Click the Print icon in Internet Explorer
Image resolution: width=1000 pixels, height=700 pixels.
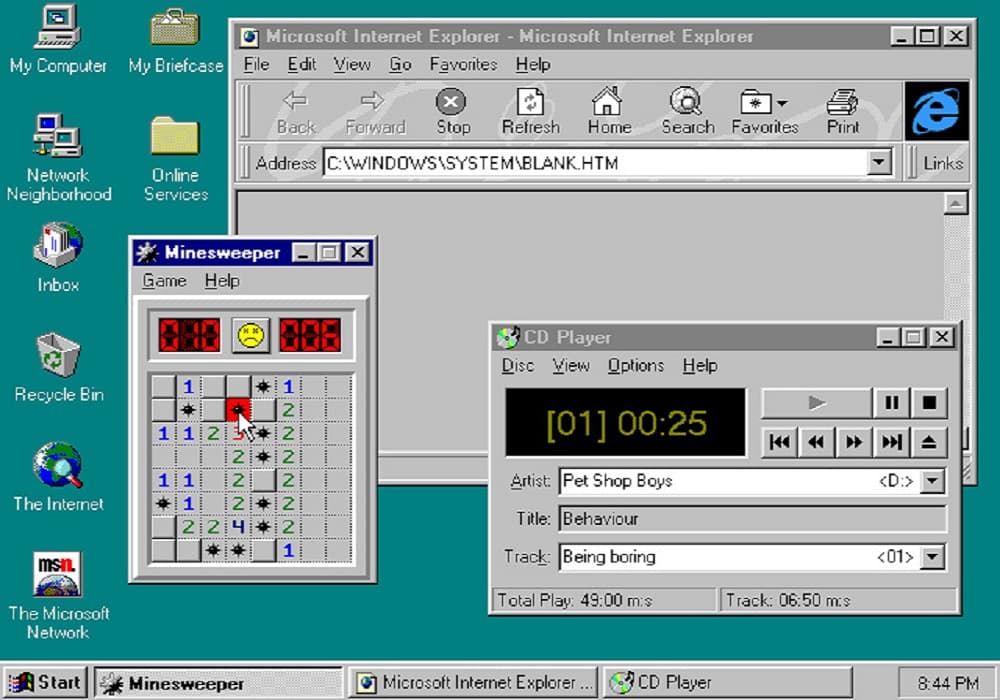point(841,104)
